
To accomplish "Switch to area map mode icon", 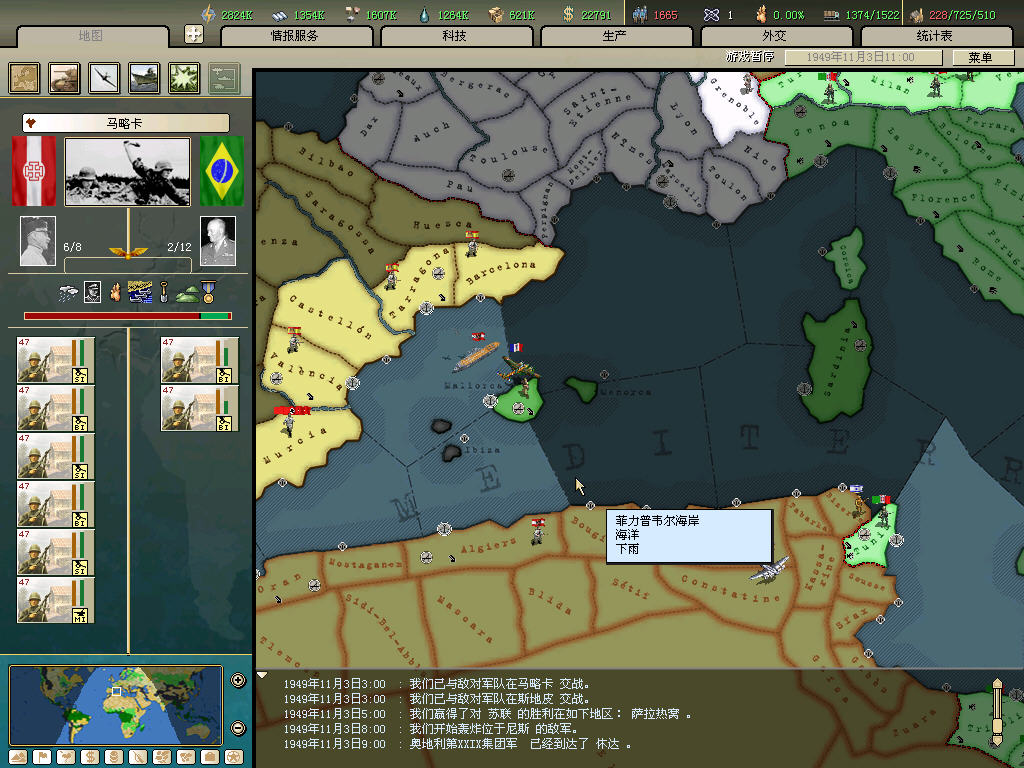I will click(x=186, y=757).
